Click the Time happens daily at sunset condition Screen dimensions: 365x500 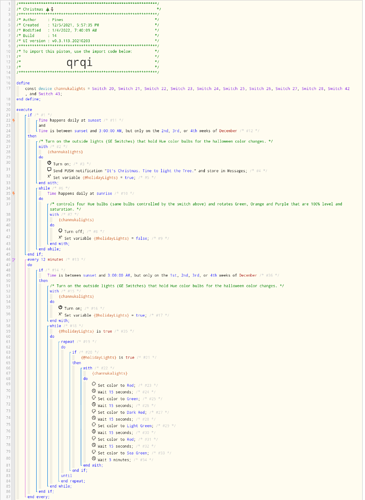coord(70,120)
